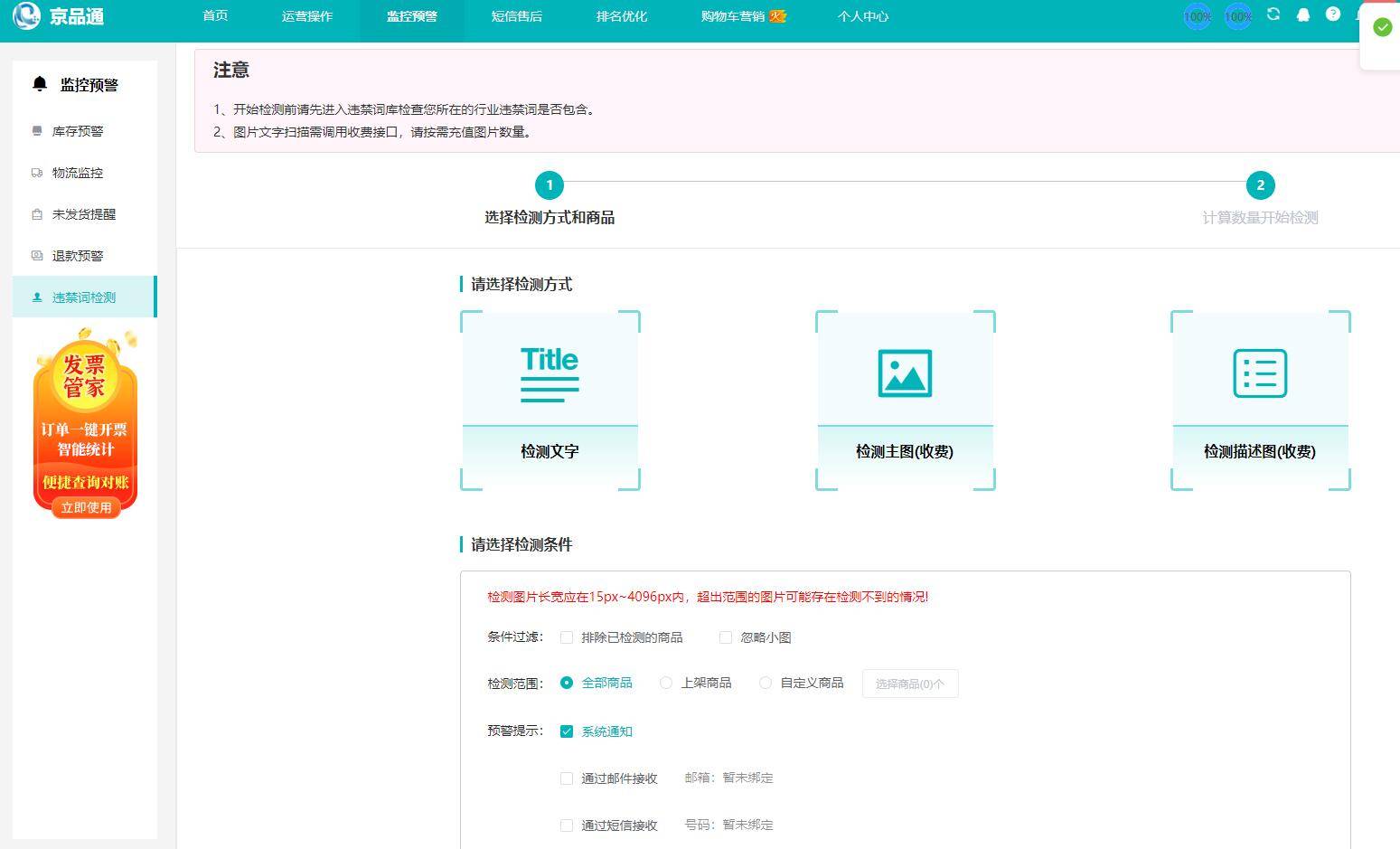Click the 选择商品(0)个 button

(x=909, y=684)
